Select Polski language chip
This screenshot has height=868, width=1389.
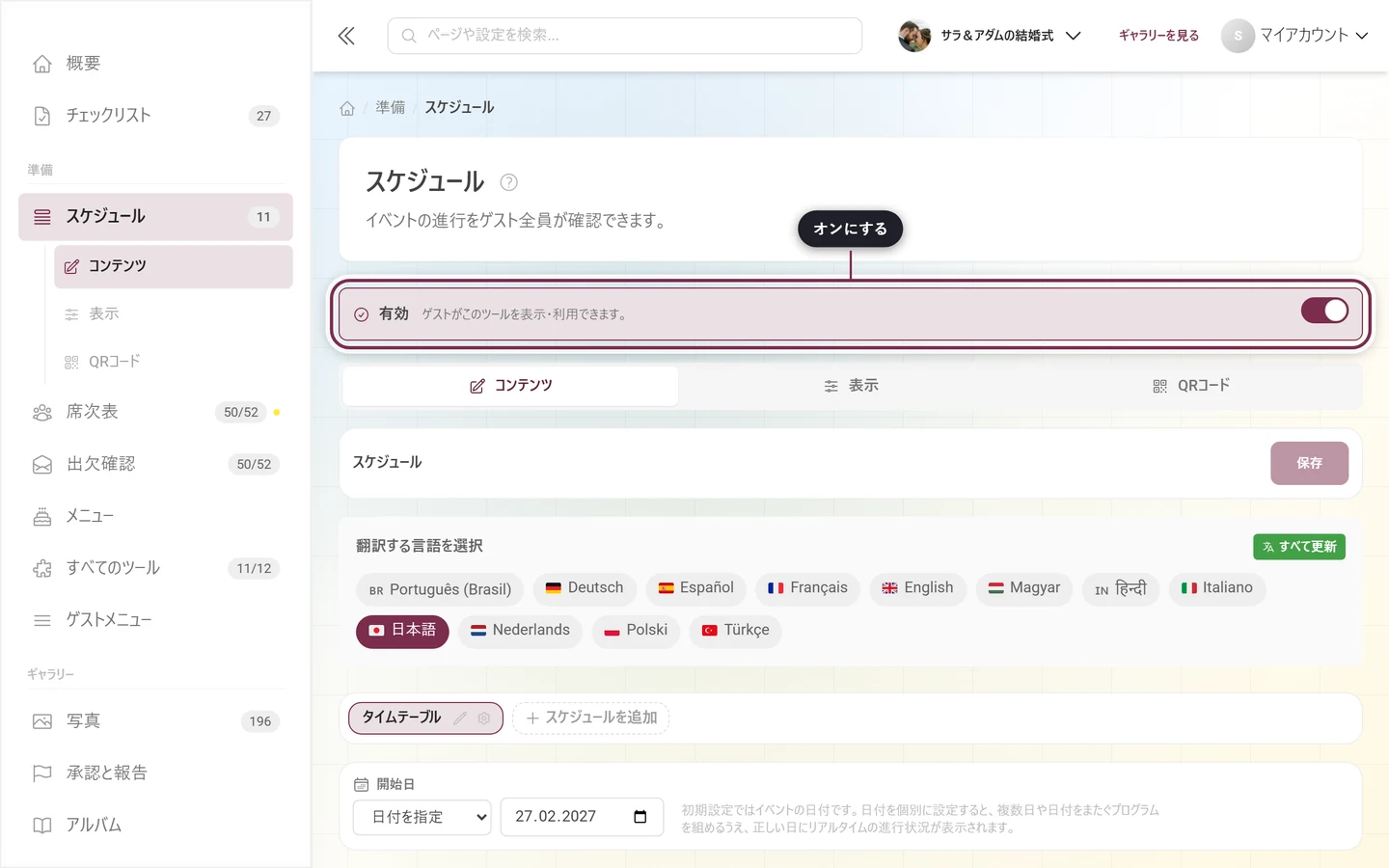point(636,631)
